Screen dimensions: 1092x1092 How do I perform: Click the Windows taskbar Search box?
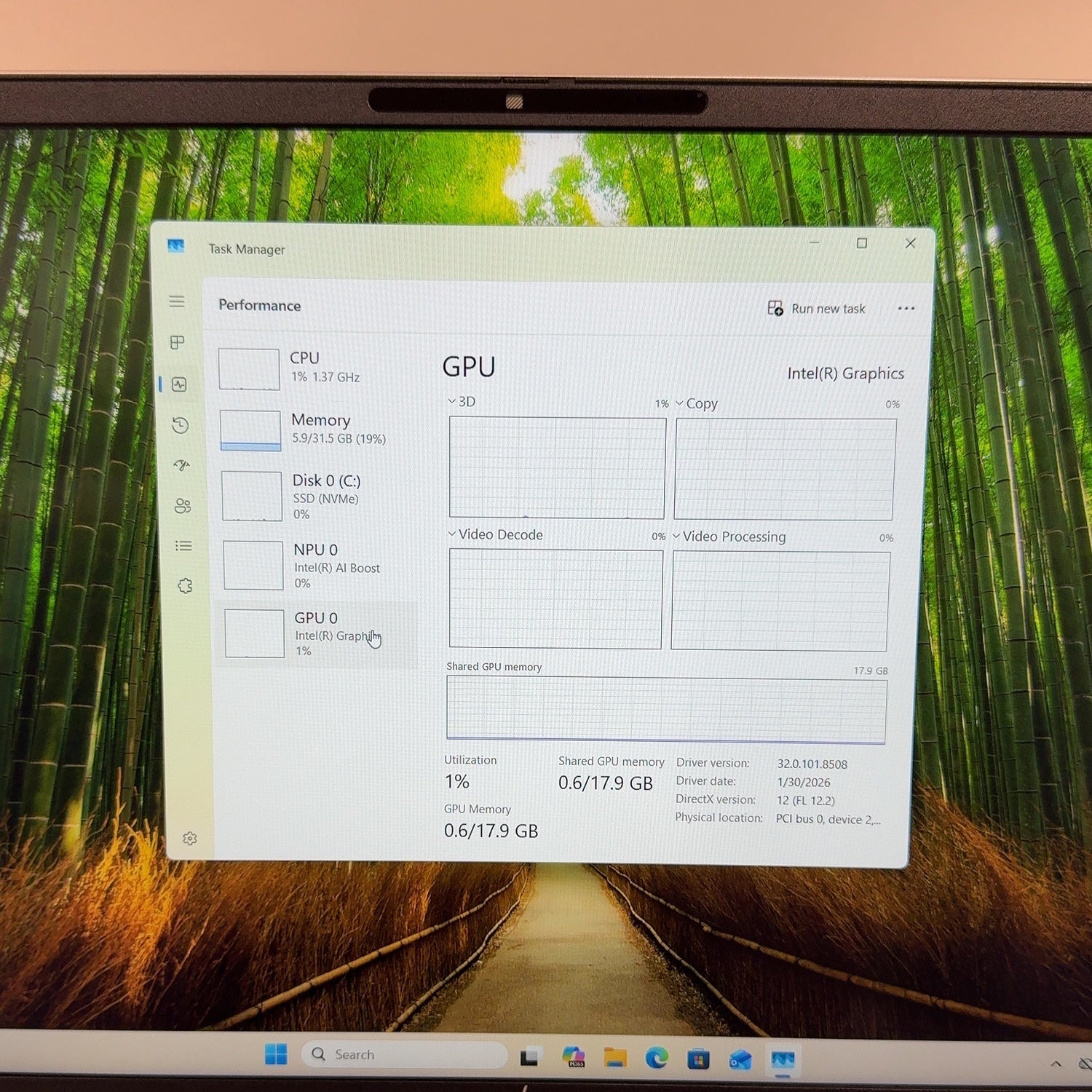(405, 1054)
